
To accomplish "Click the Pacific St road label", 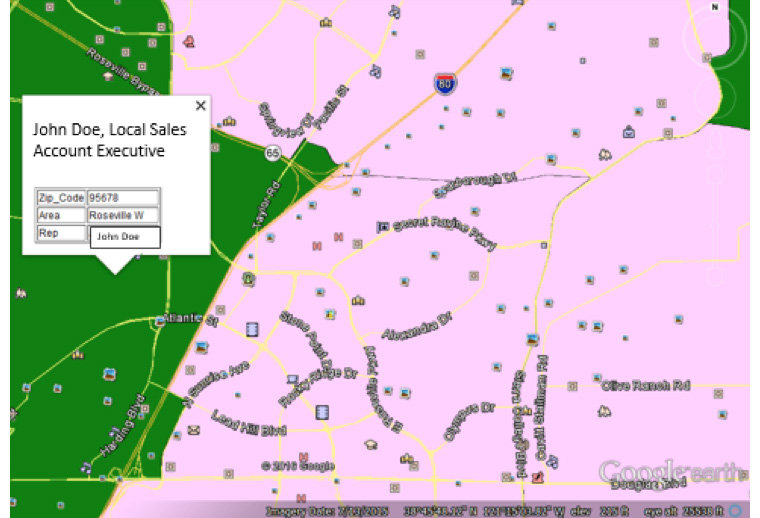I will click(x=332, y=108).
